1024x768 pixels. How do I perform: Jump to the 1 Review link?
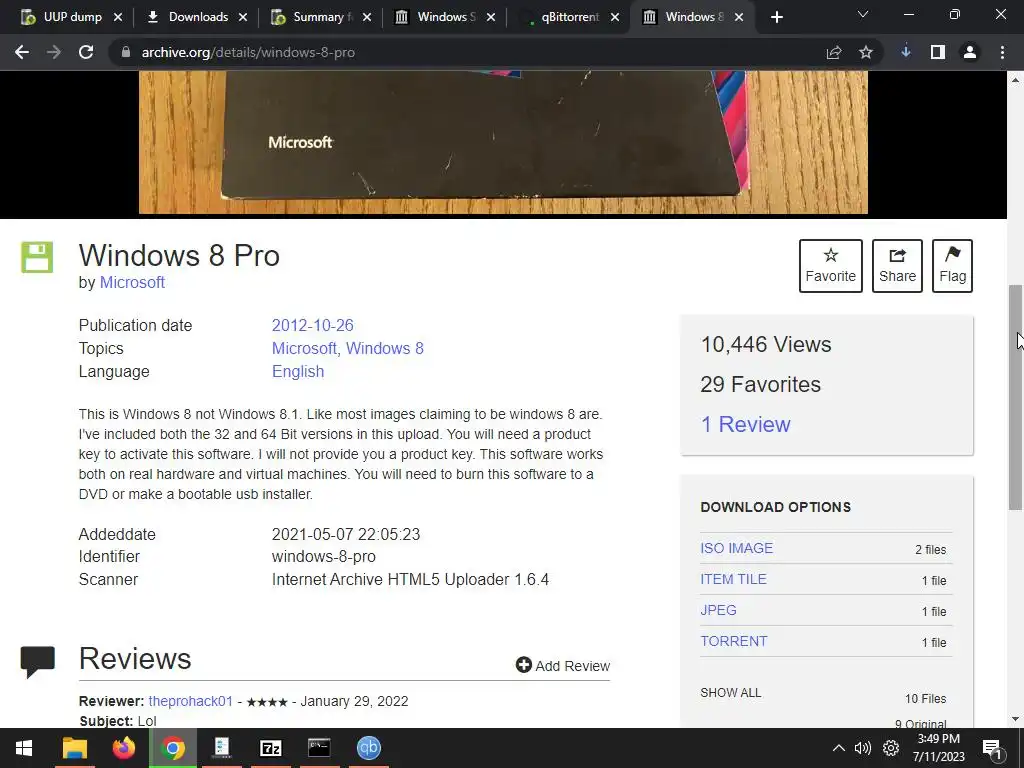click(745, 424)
